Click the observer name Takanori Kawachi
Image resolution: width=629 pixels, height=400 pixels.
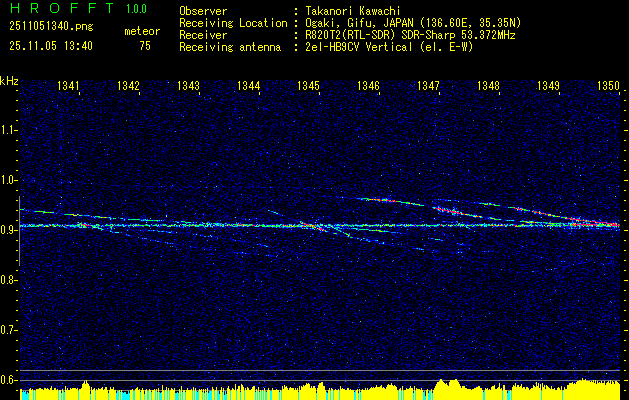[353, 11]
